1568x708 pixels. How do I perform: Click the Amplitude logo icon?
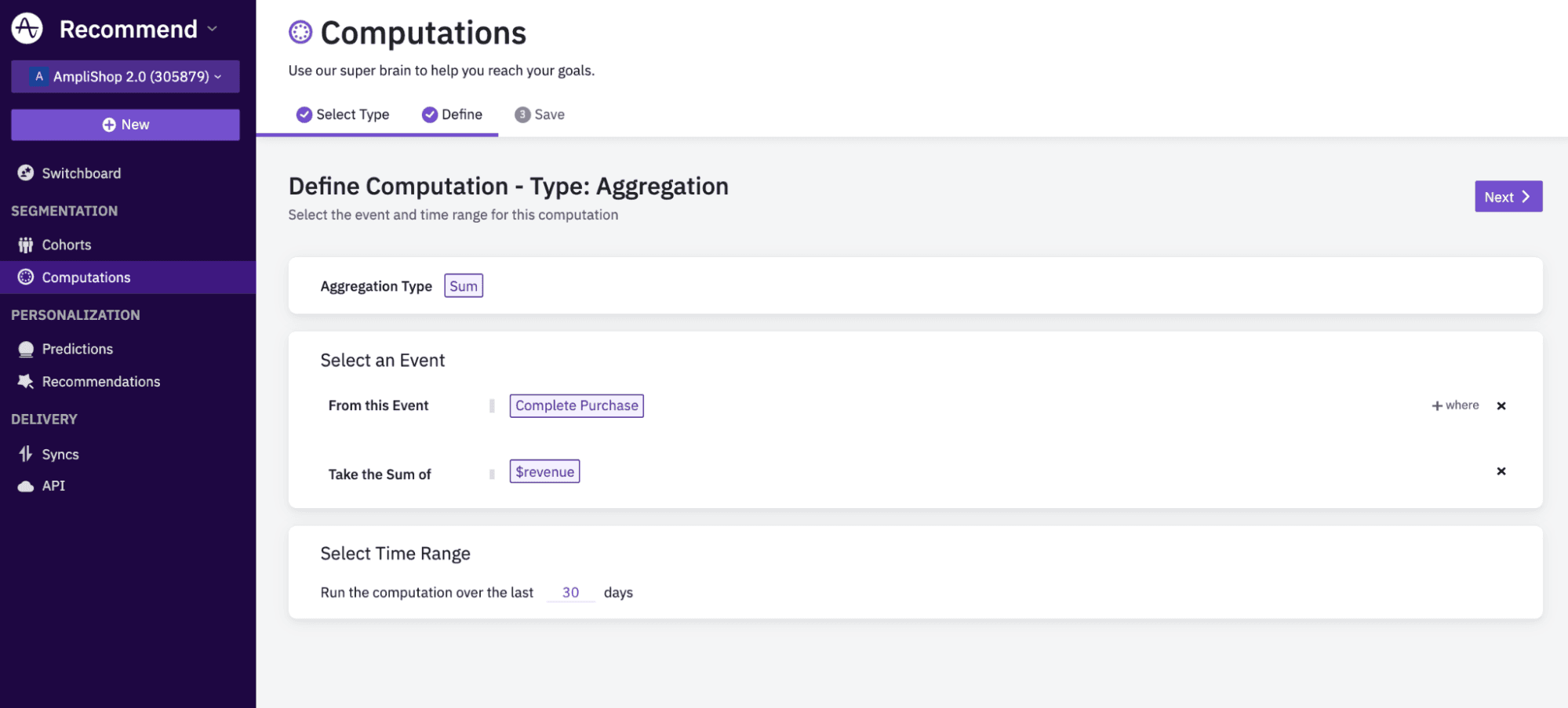[27, 28]
